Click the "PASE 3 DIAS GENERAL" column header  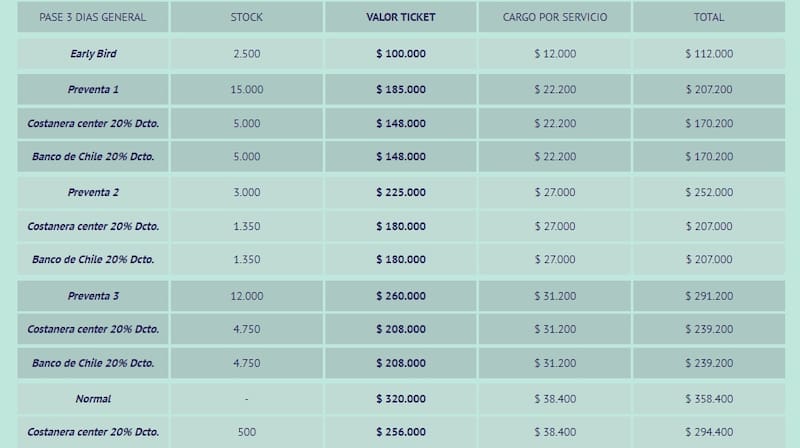point(93,17)
